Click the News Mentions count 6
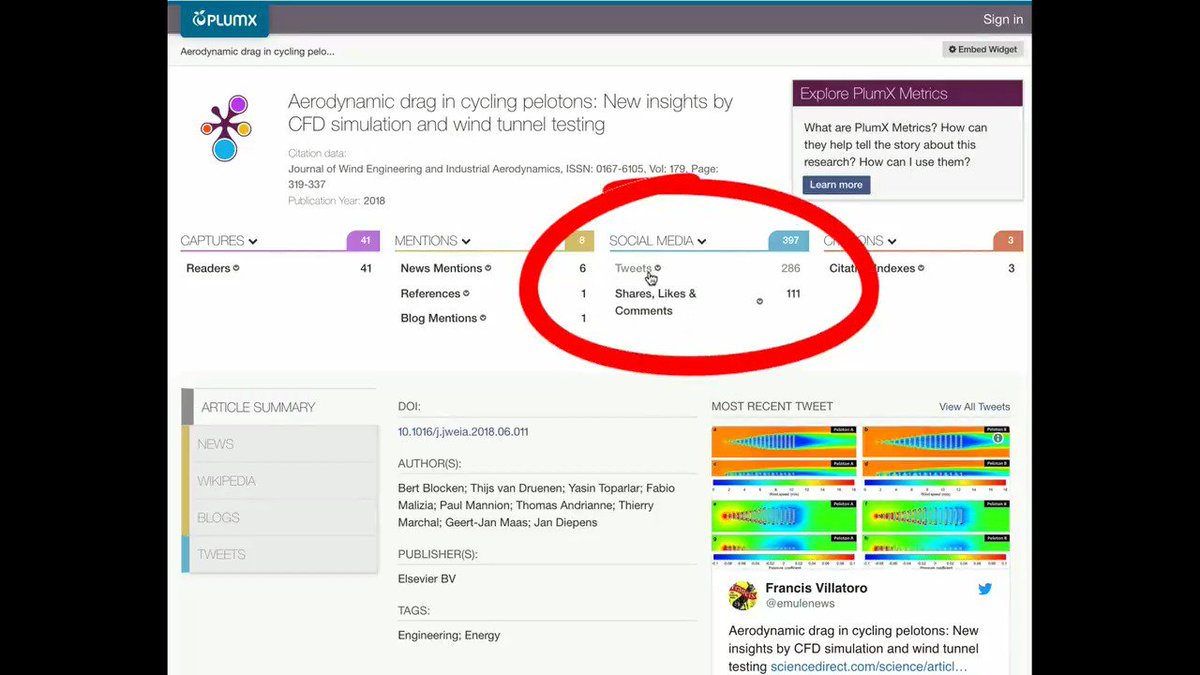 (583, 268)
